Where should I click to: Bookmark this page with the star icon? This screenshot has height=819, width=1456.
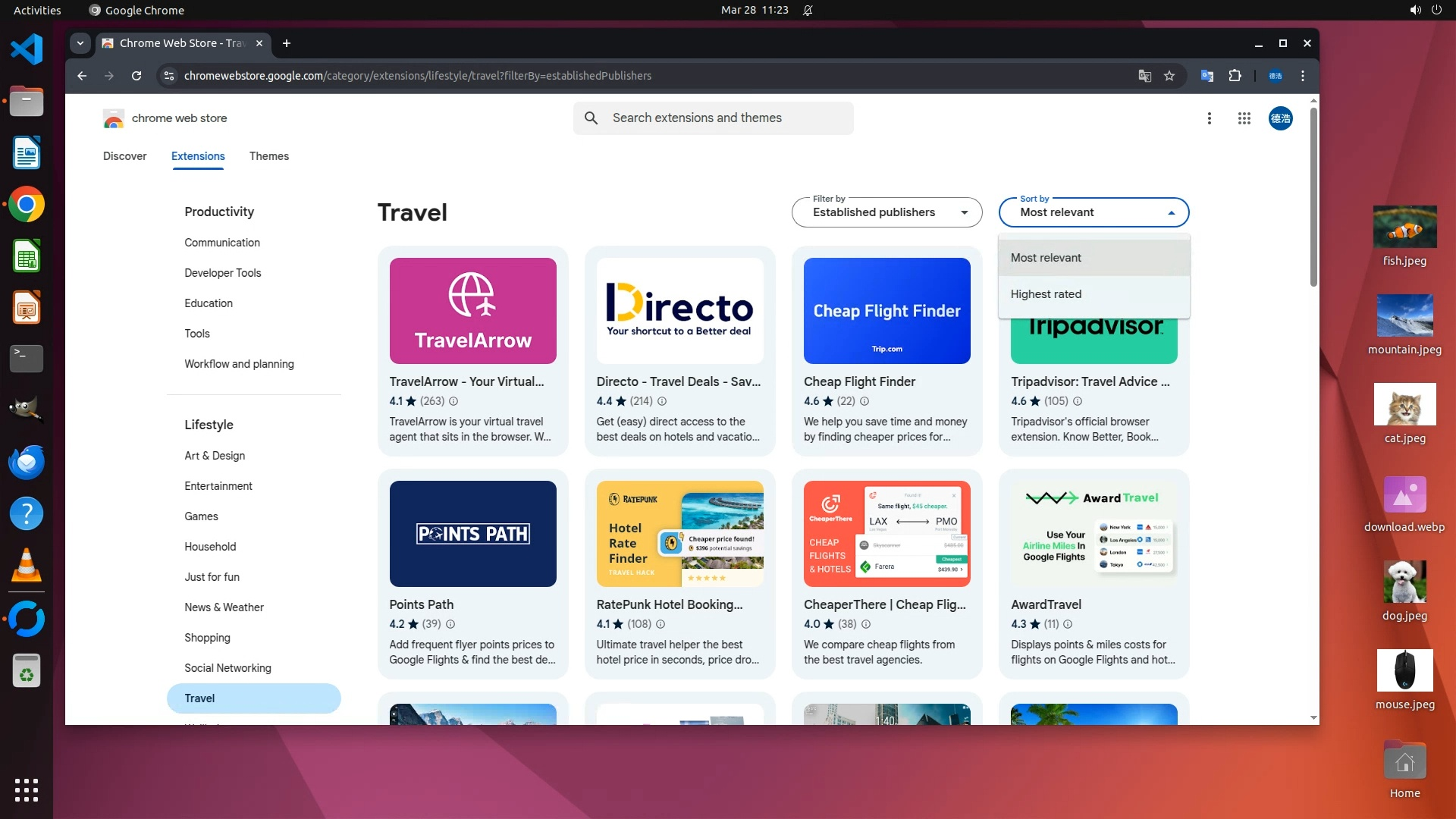[1169, 76]
